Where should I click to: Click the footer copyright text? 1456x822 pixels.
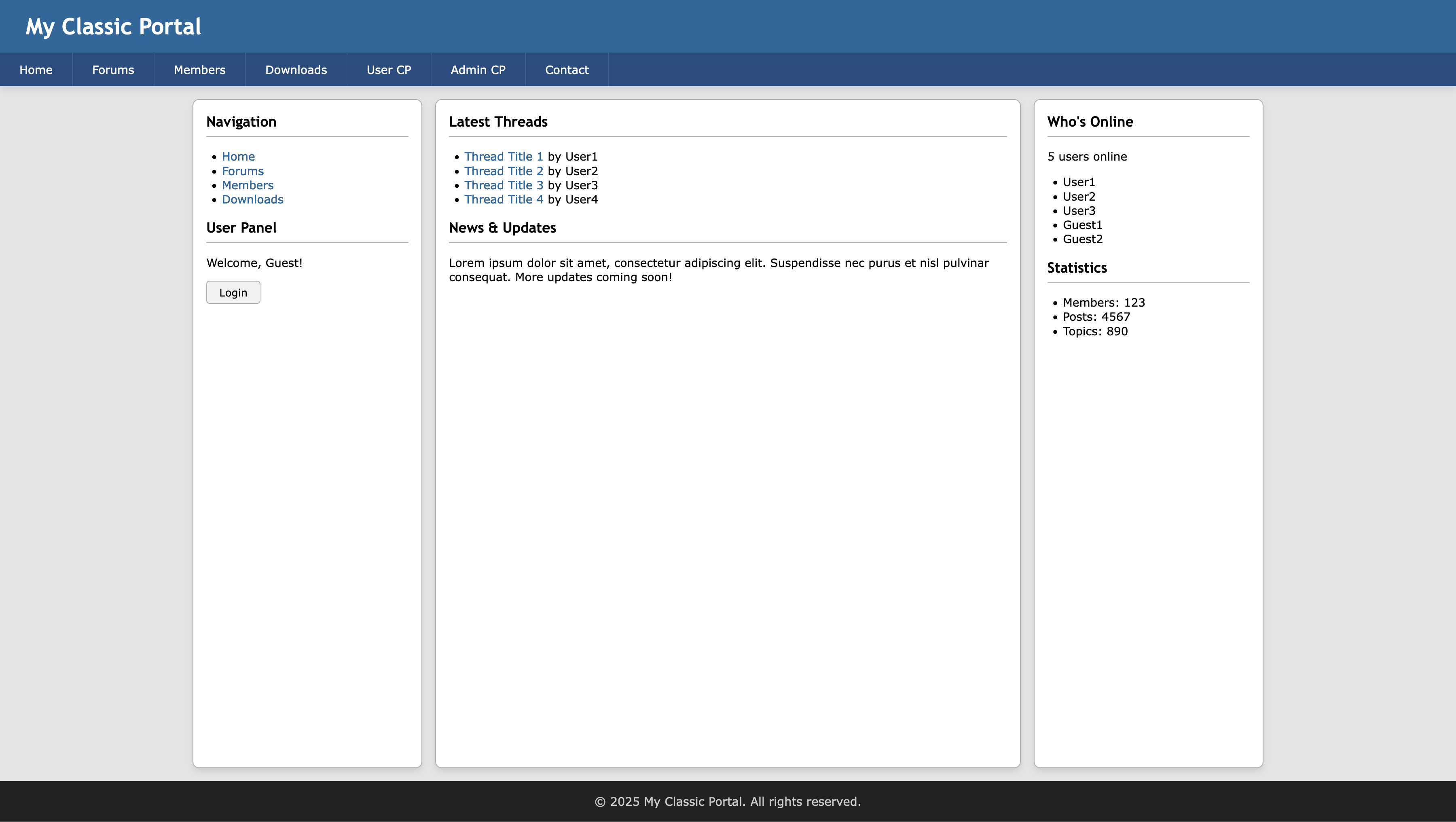[728, 802]
